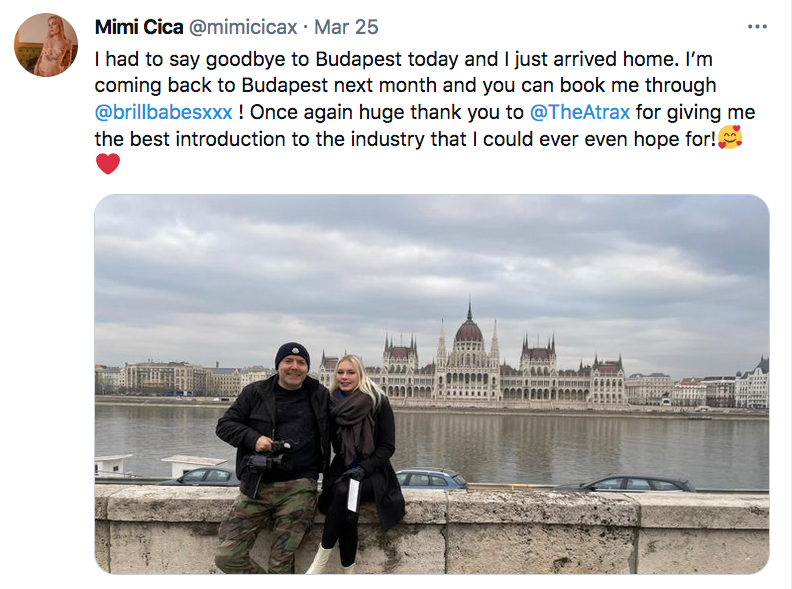Screen dimensions: 792x589
Task: Click the woman wearing the scarf
Action: pos(360,440)
